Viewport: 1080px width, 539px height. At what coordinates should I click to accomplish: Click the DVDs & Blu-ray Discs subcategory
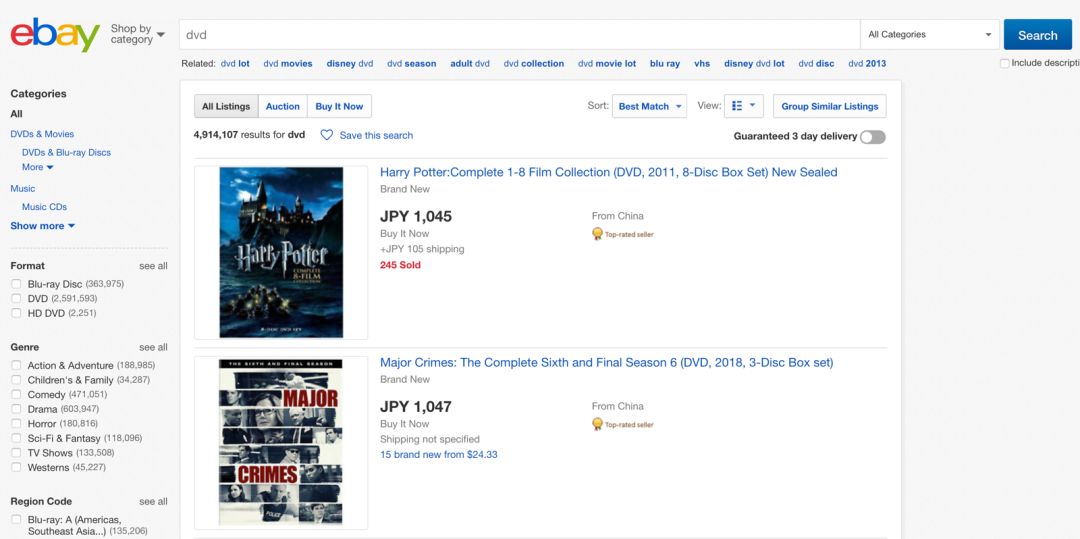pos(66,153)
